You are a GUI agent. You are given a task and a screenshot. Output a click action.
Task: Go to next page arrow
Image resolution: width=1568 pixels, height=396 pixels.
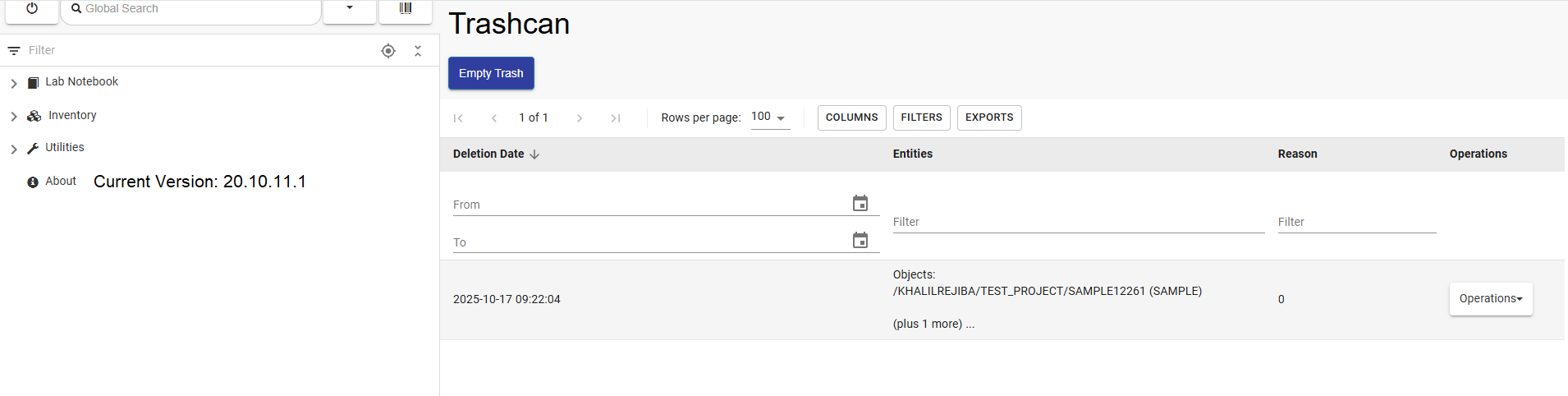point(580,118)
